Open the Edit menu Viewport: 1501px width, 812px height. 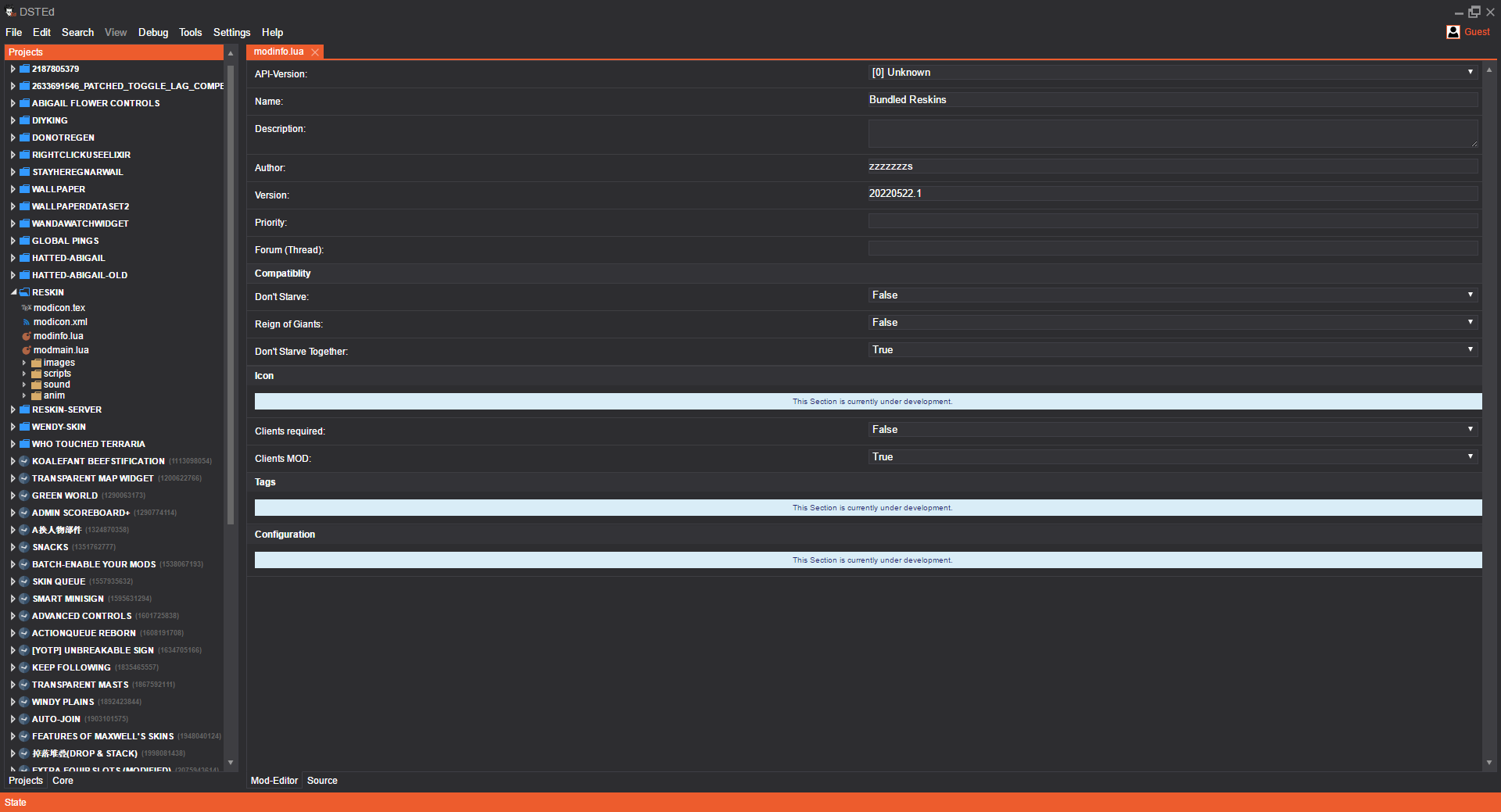coord(41,32)
